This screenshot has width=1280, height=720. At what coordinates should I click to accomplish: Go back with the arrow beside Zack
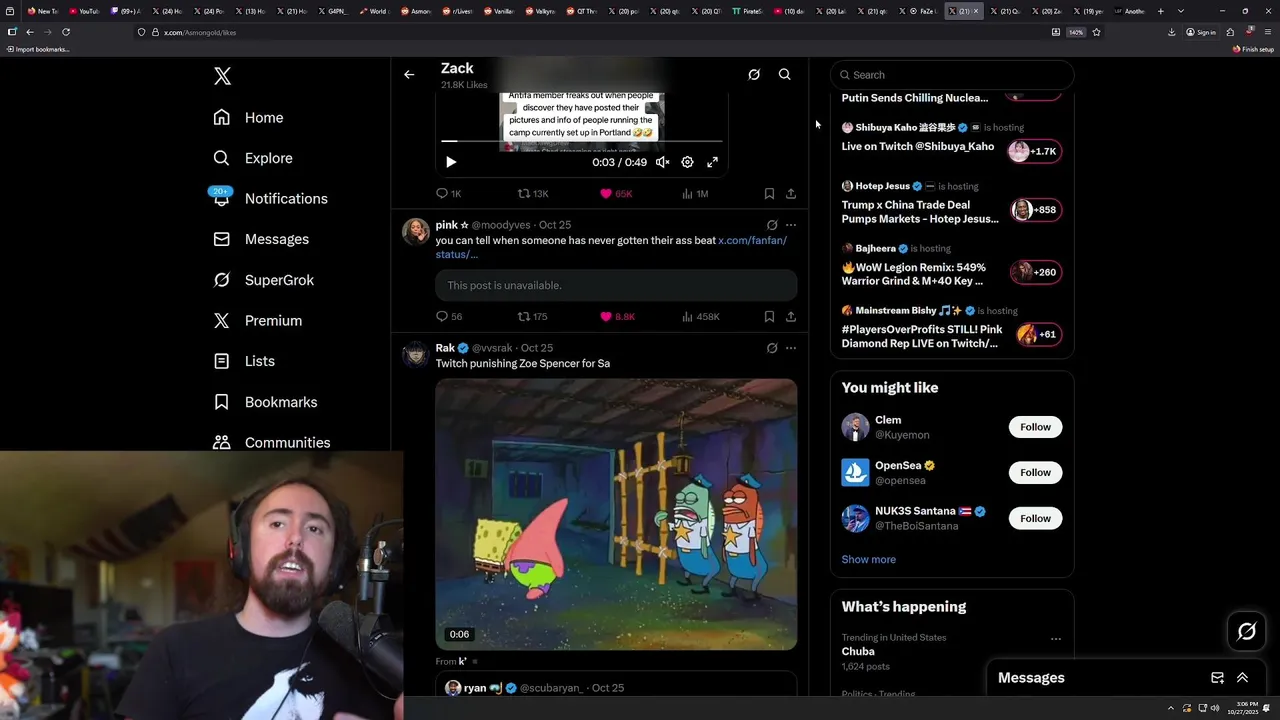409,74
